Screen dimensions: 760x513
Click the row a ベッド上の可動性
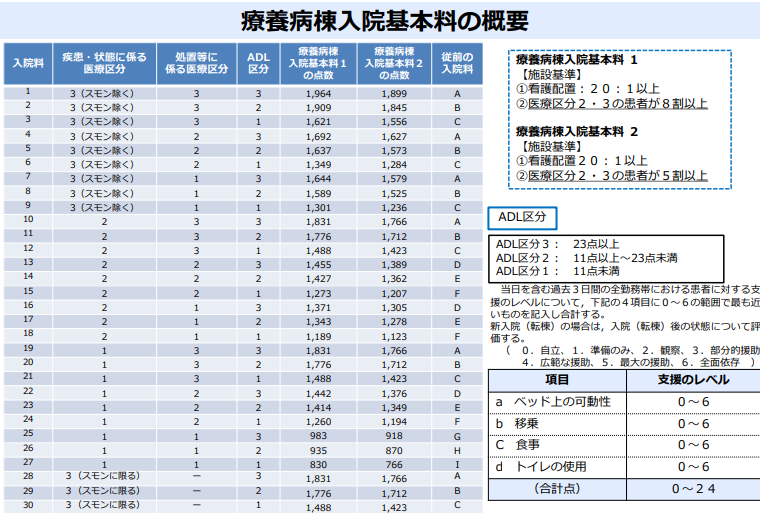tap(624, 402)
